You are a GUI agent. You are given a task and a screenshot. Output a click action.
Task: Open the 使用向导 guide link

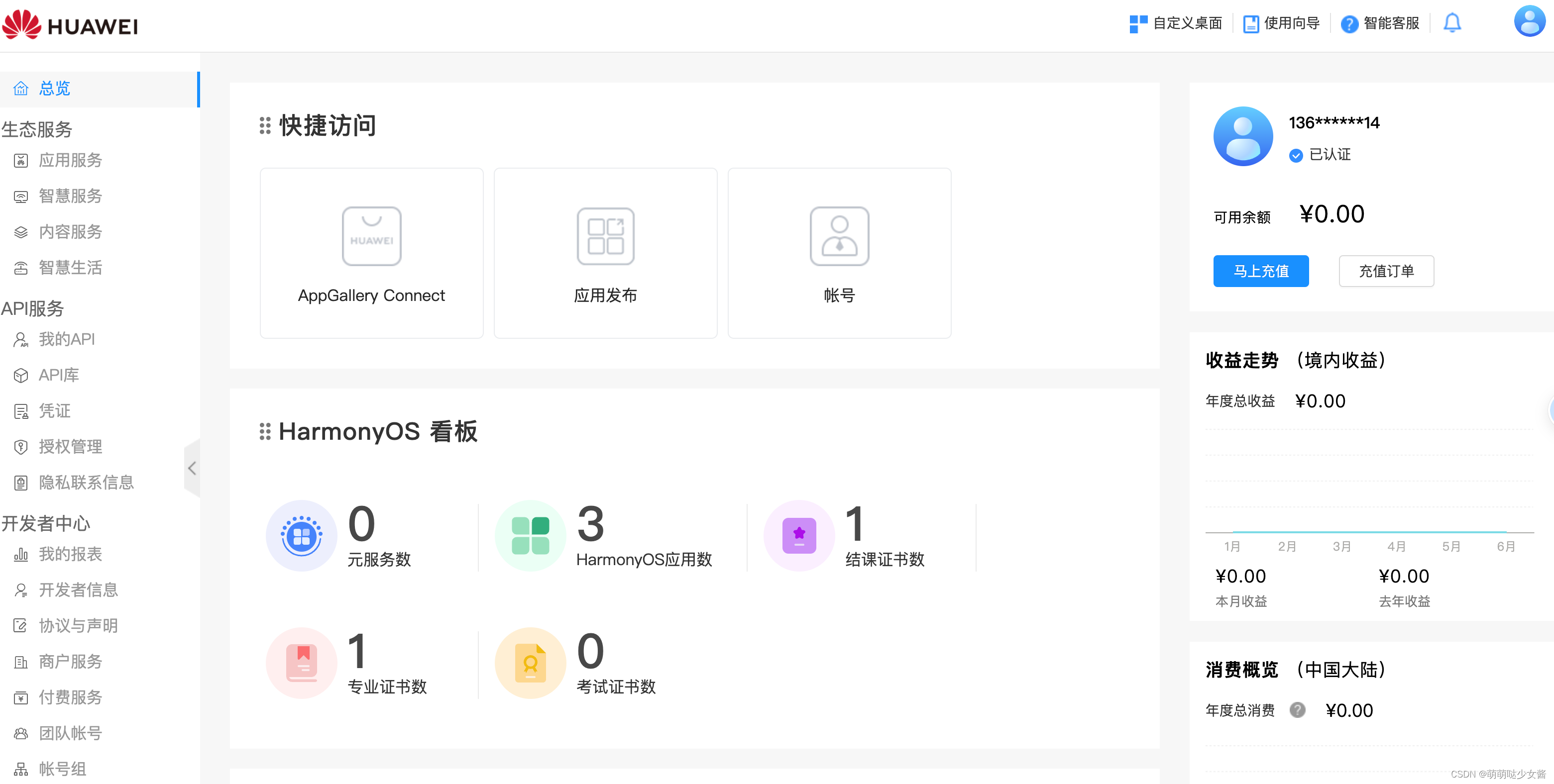point(1281,23)
